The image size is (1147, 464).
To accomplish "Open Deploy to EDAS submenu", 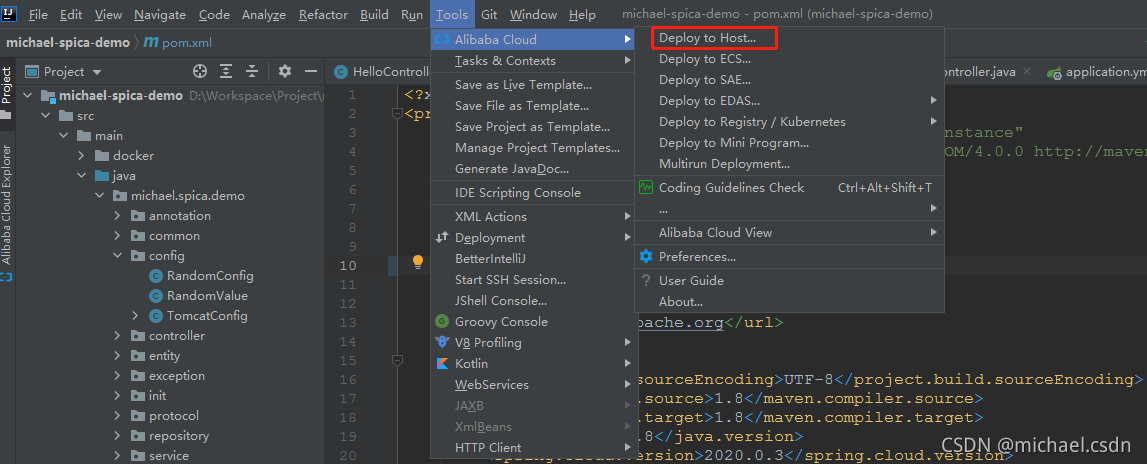I will click(x=789, y=101).
